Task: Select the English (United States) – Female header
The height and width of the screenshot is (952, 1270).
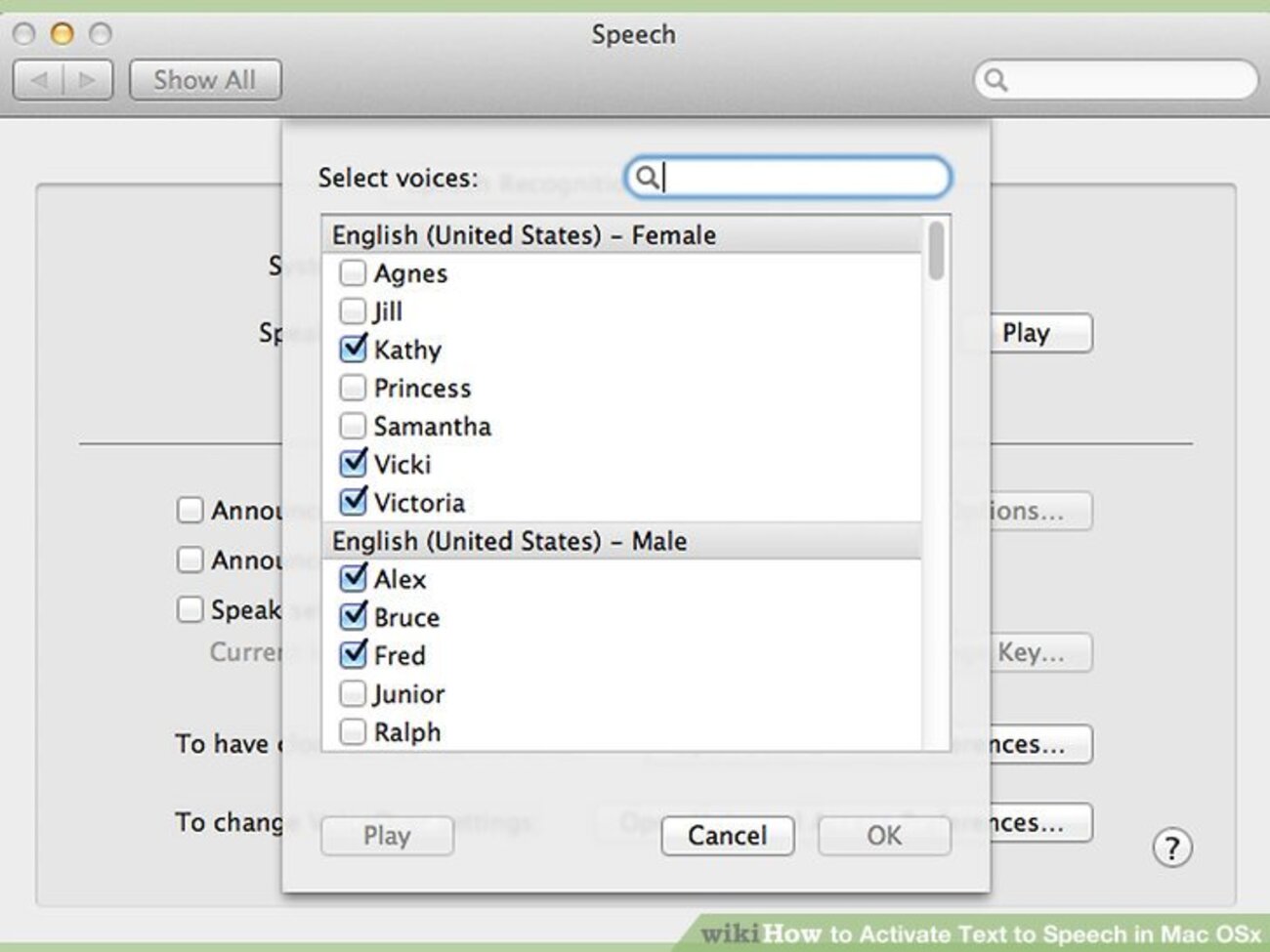Action: pos(622,235)
